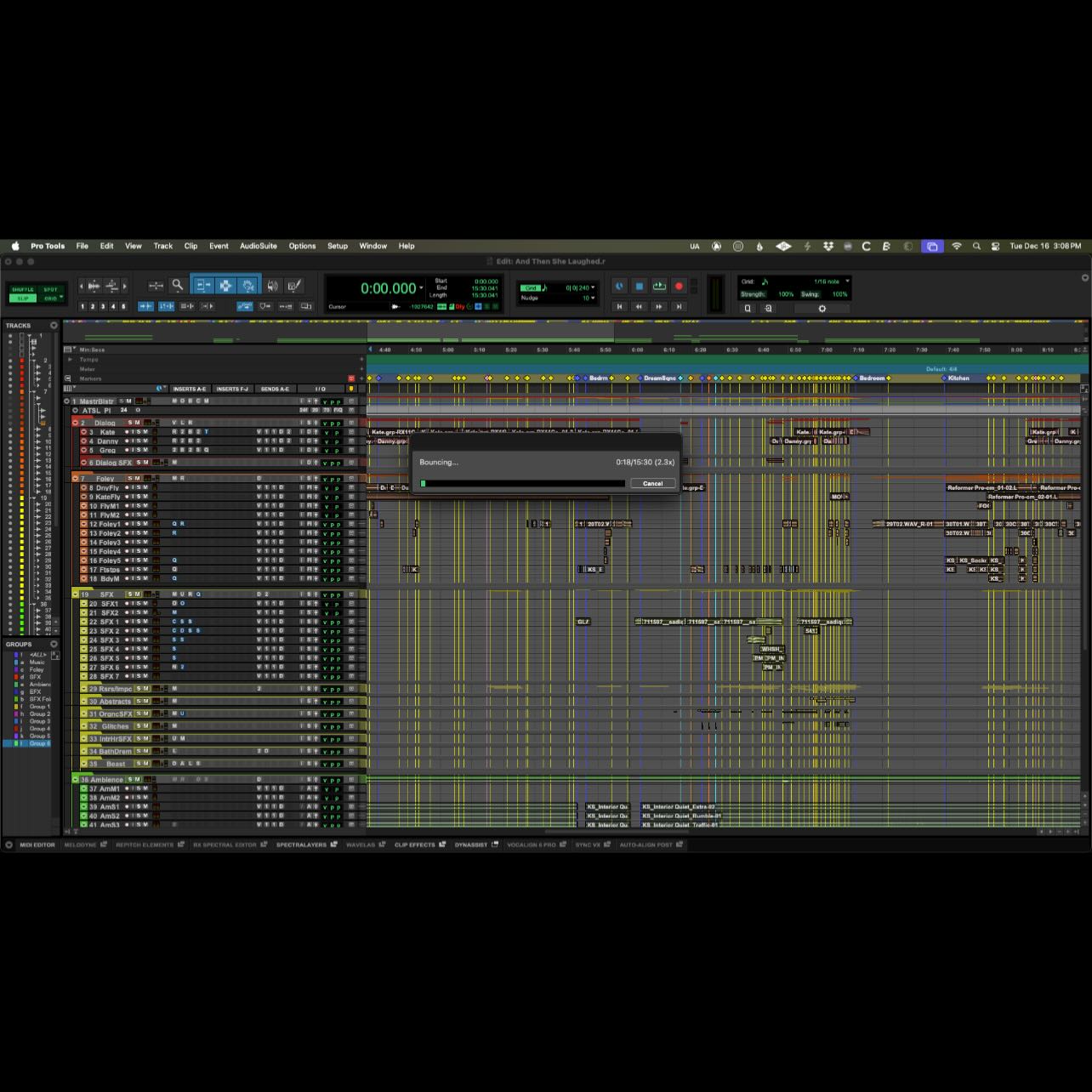Screen dimensions: 1092x1092
Task: Collapse the Dialog folder track
Action: click(x=75, y=423)
